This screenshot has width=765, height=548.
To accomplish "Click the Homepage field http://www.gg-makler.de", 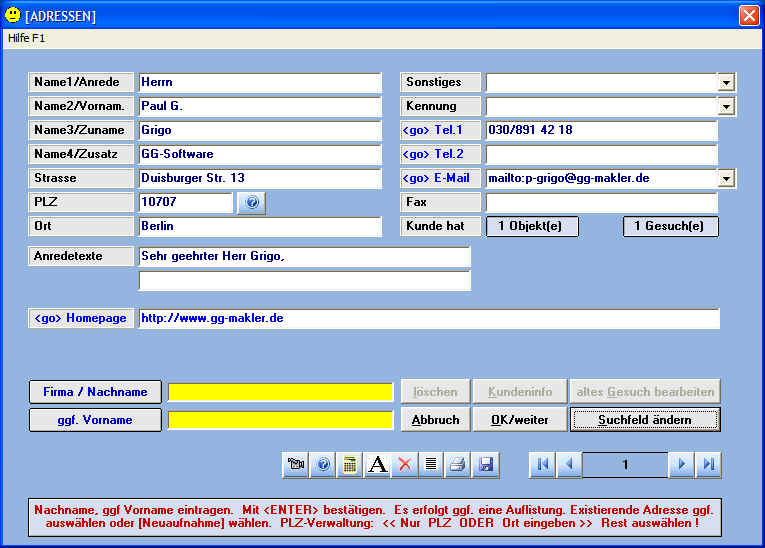I will (429, 319).
